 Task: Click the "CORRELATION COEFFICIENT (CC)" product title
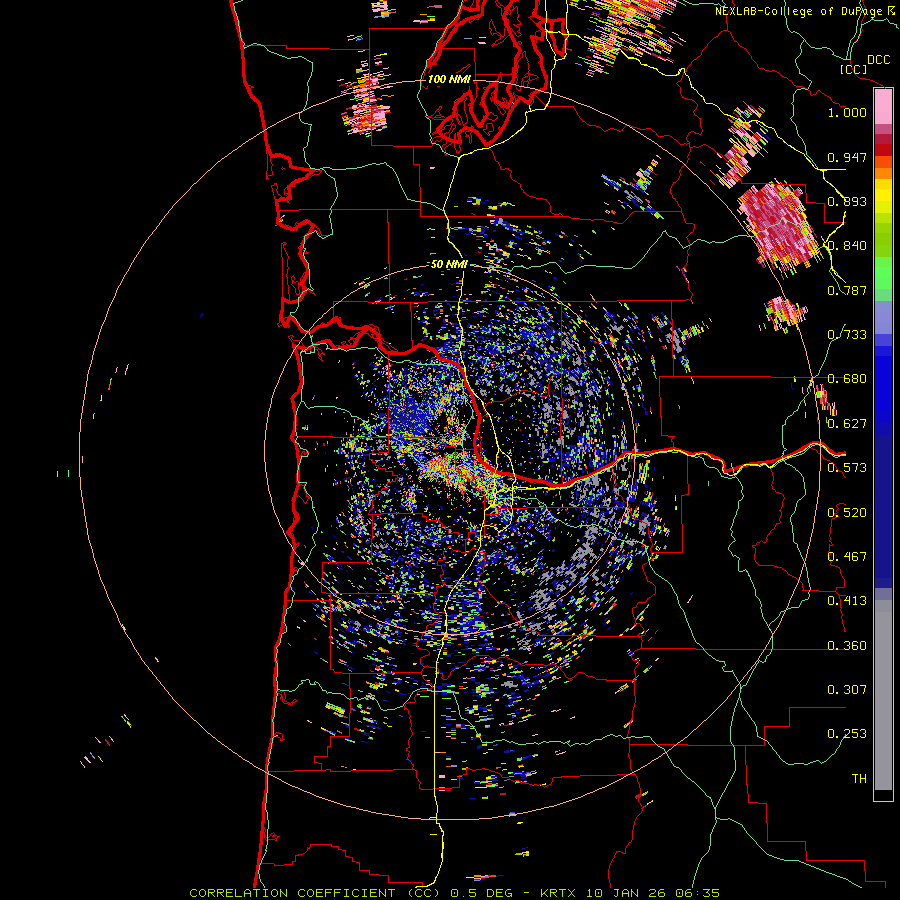pos(315,893)
